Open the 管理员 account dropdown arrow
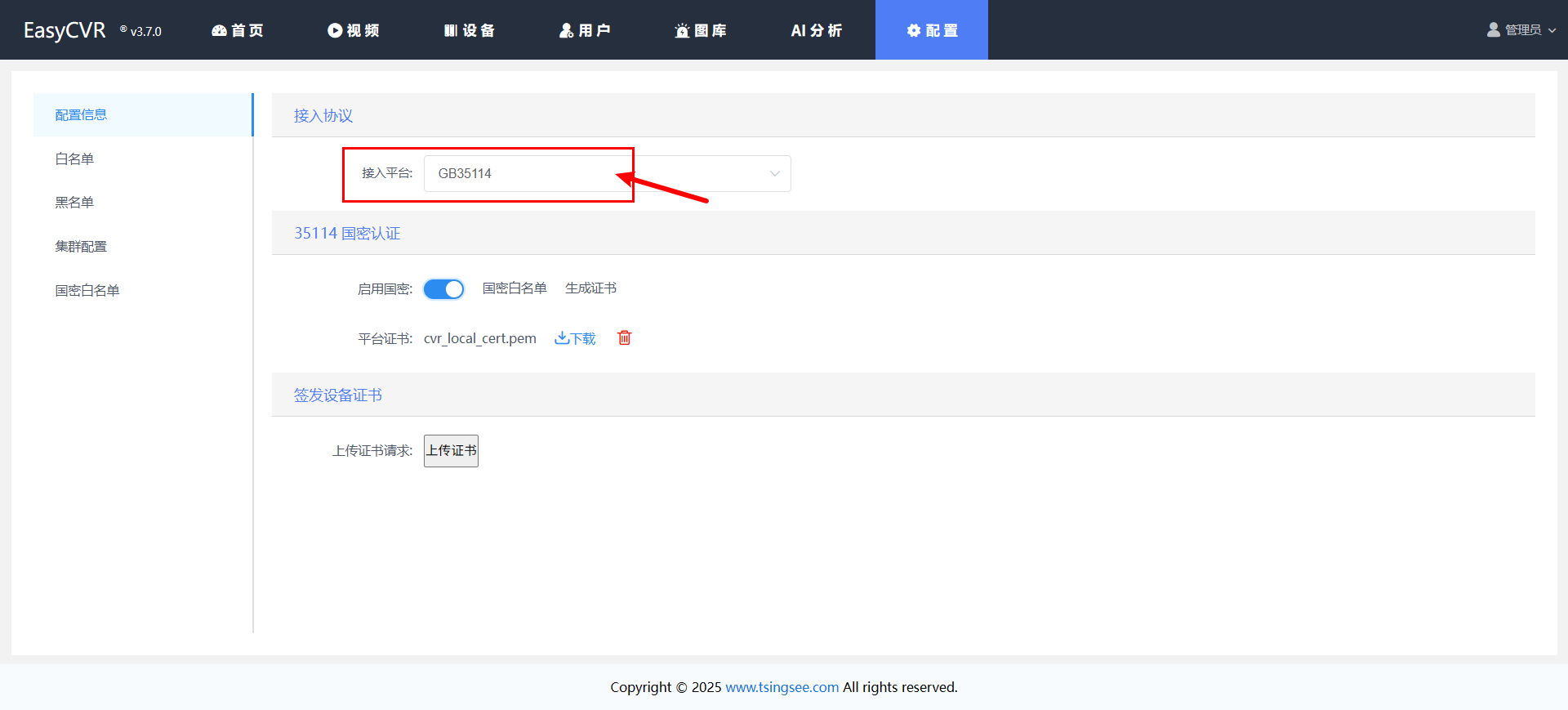Screen dimensions: 1568x710 [1552, 30]
